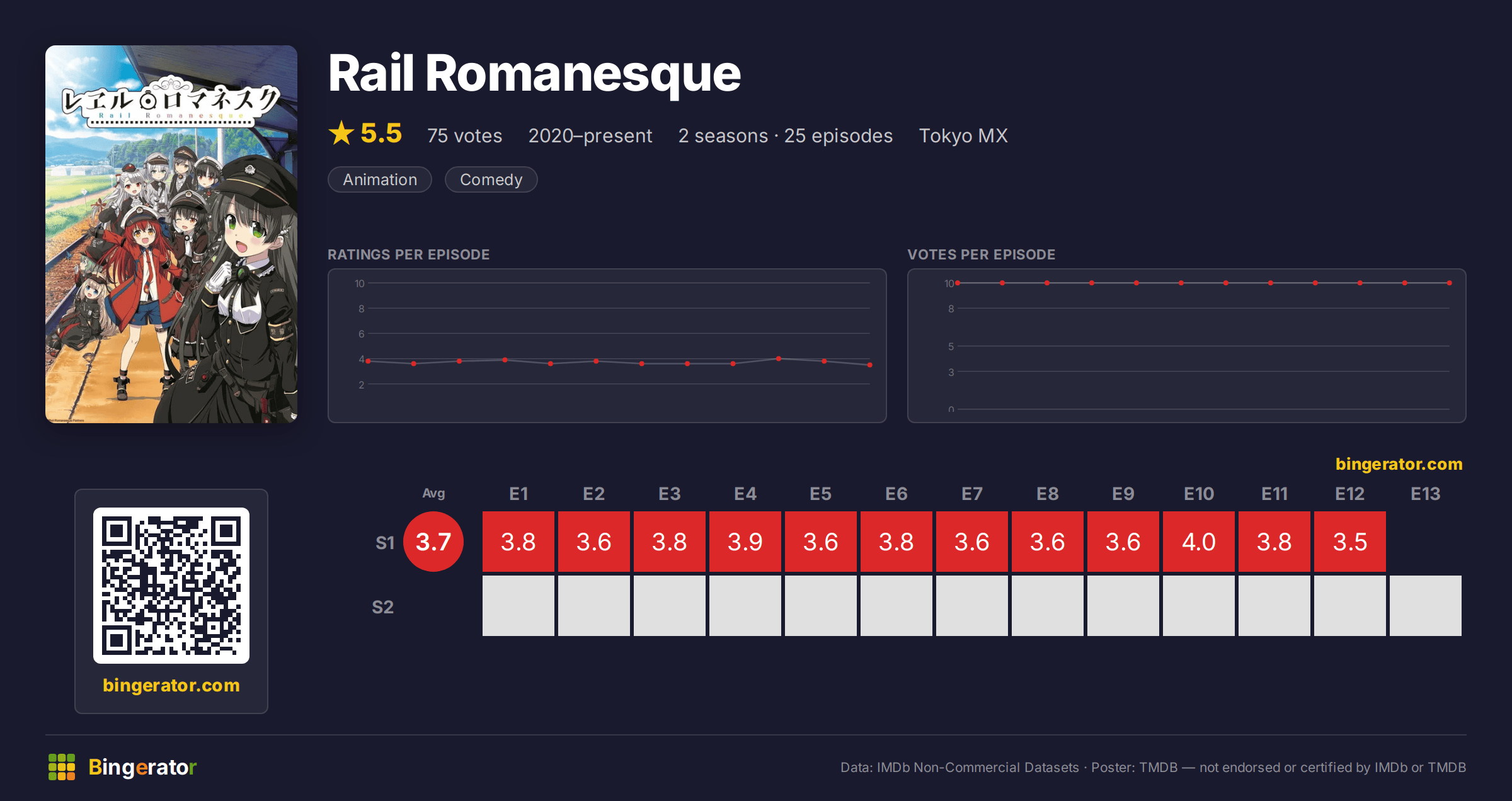Image resolution: width=1512 pixels, height=801 pixels.
Task: Click the S1 E10 rating cell 4.0
Action: pyautogui.click(x=1199, y=542)
